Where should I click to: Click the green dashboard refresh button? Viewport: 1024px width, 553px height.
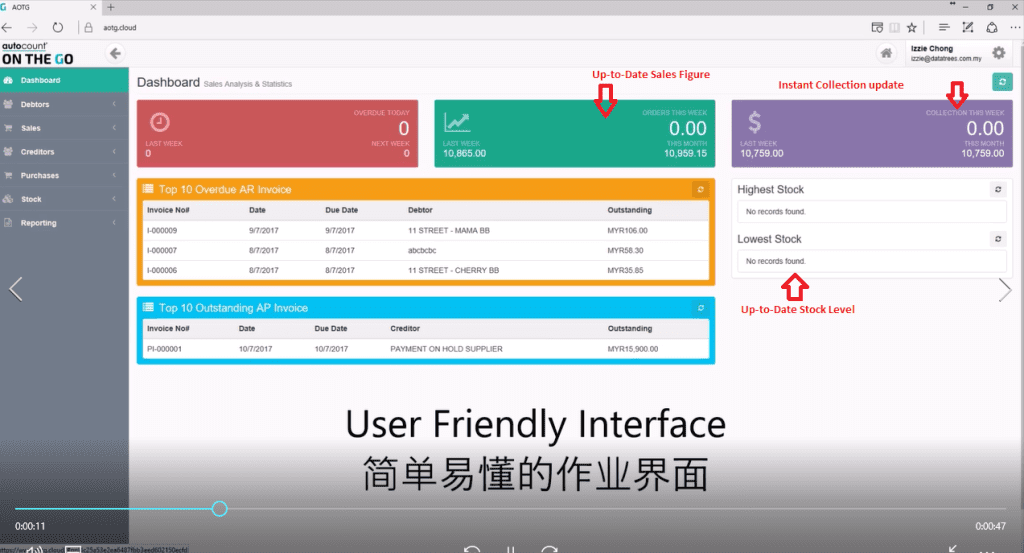click(1000, 82)
